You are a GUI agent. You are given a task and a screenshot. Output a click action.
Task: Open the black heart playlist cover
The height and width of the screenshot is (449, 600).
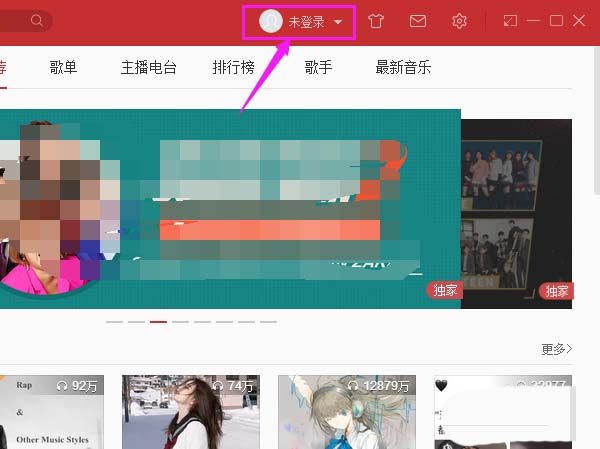503,412
